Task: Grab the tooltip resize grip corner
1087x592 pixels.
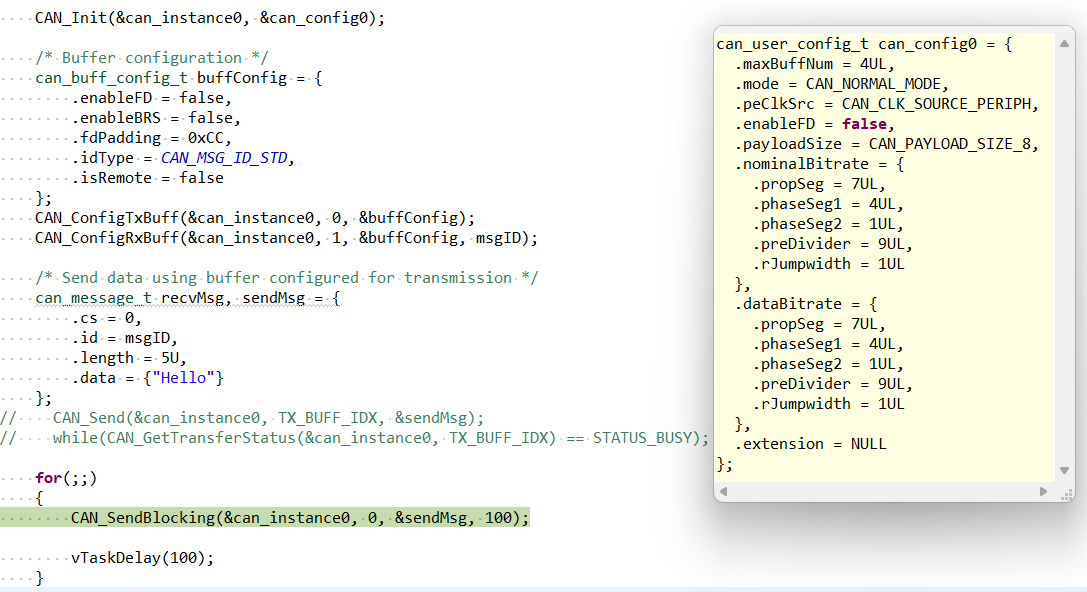Action: (x=1067, y=494)
